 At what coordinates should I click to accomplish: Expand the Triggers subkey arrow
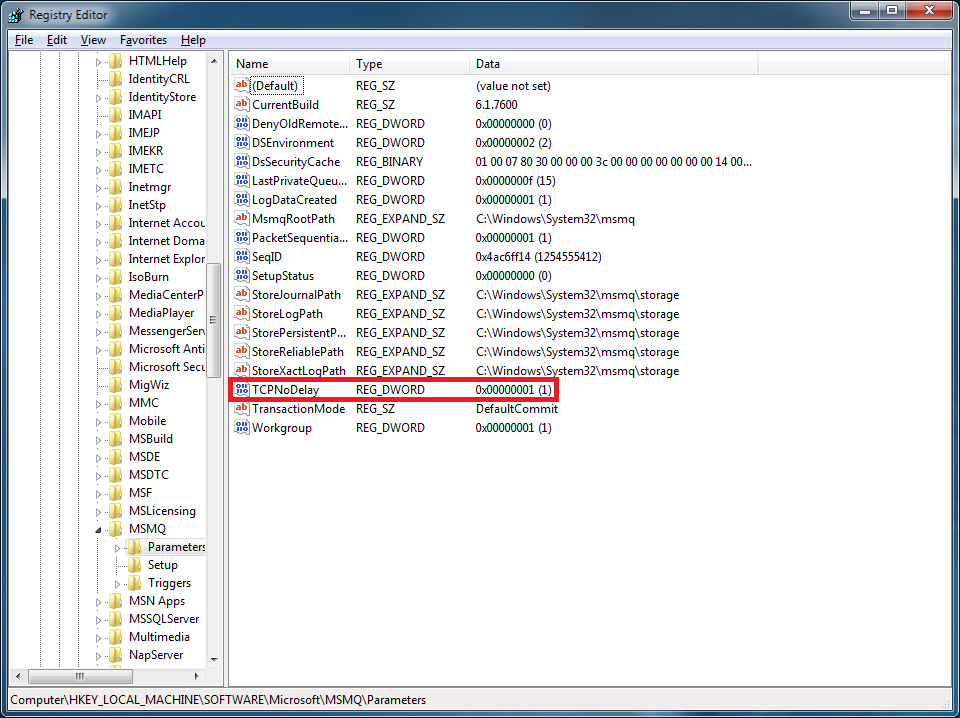[x=118, y=584]
